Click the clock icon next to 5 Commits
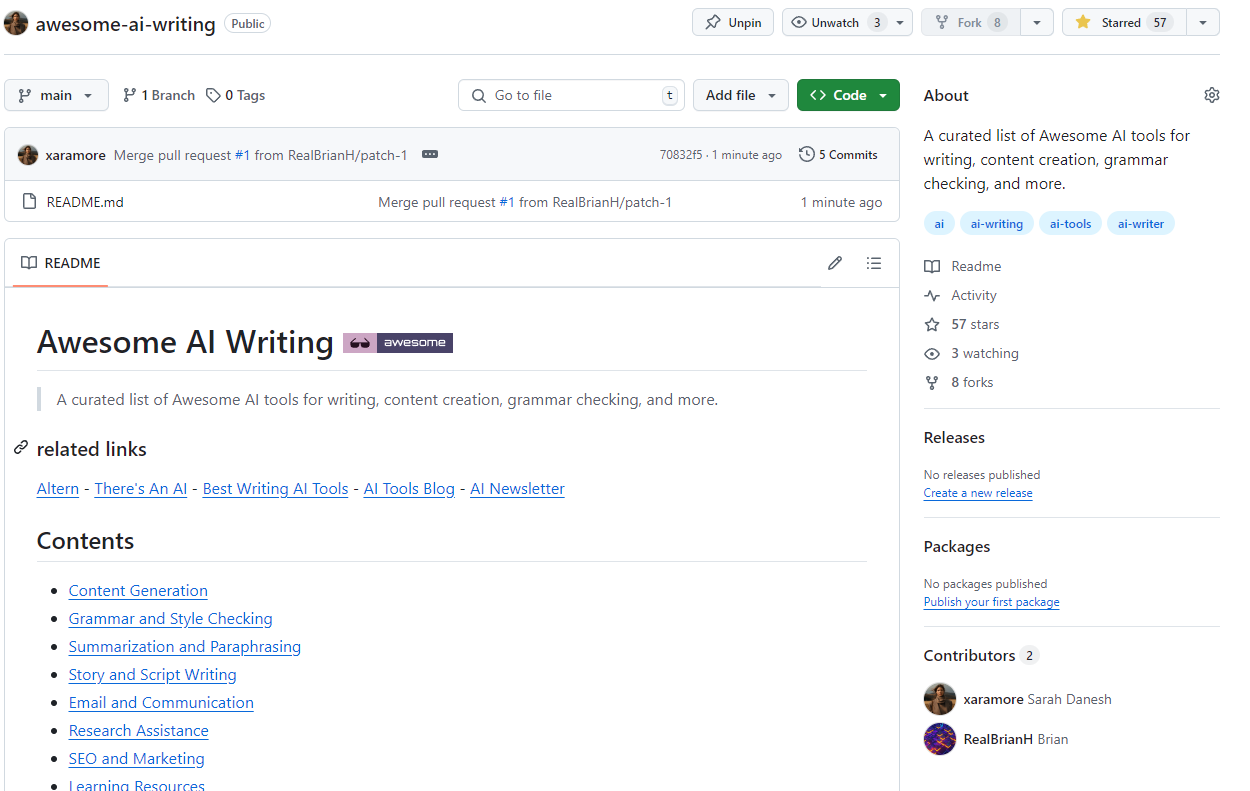Image resolution: width=1250 pixels, height=791 pixels. (807, 155)
